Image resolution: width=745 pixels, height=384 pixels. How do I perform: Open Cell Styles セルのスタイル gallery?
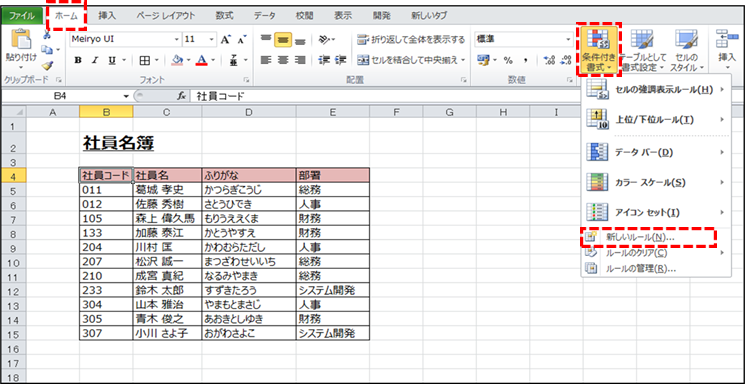pos(687,49)
